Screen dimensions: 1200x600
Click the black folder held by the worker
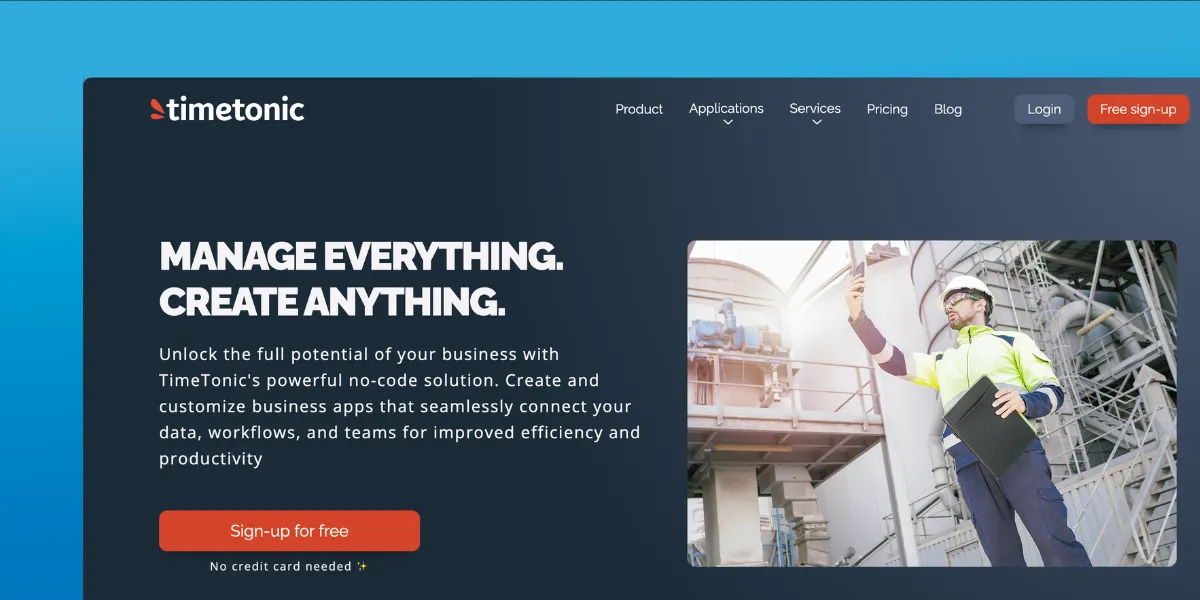[990, 426]
